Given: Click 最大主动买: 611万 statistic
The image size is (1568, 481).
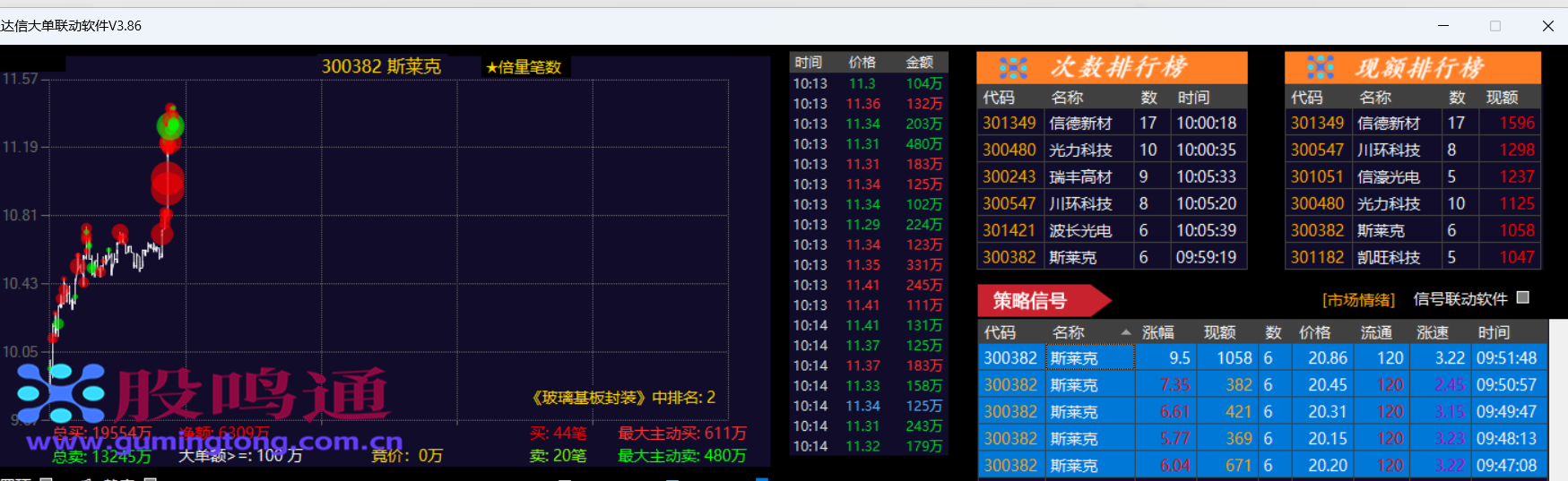Looking at the screenshot, I should [682, 434].
